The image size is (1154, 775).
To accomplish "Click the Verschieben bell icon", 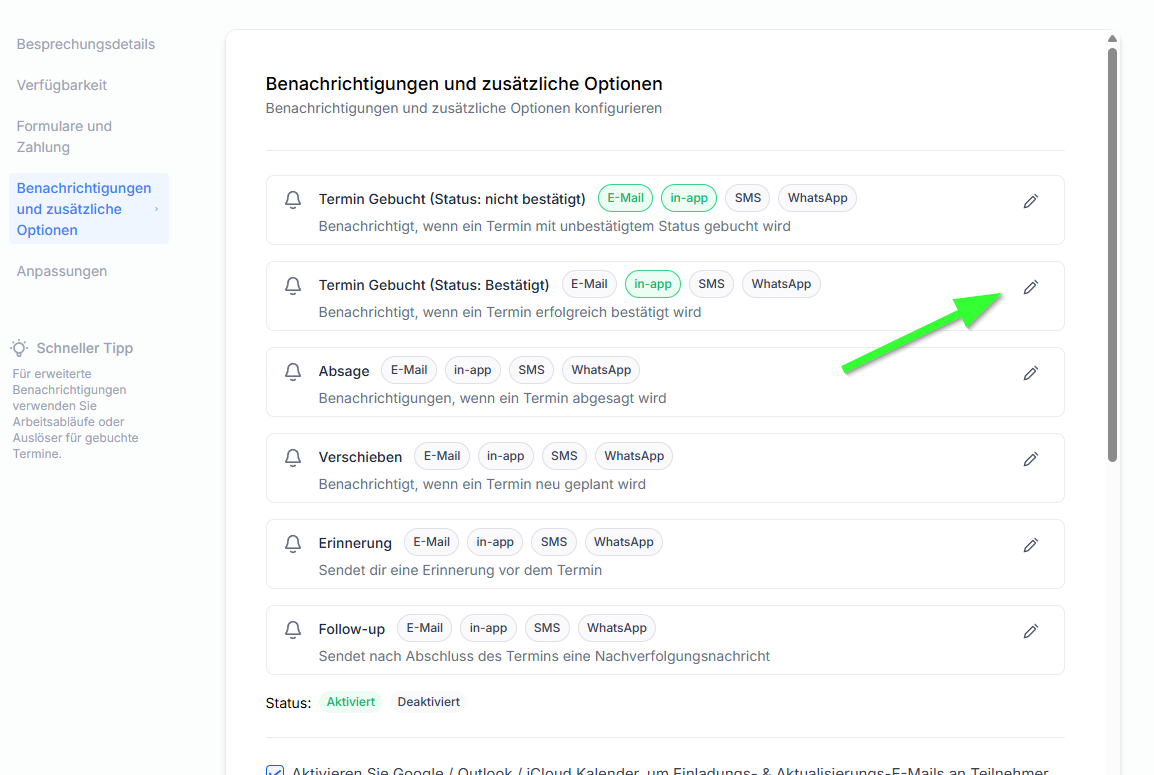I will pos(293,458).
